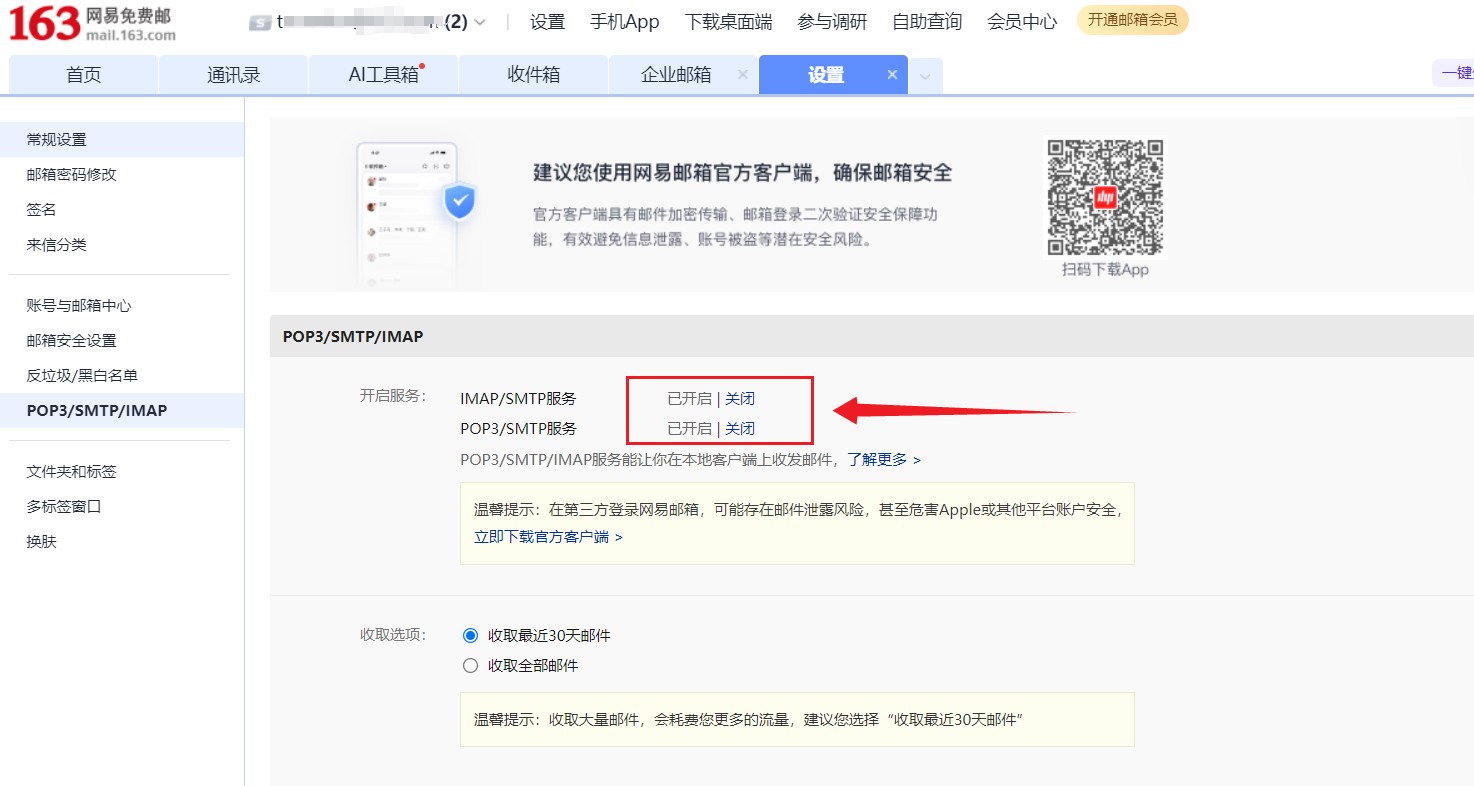Screen dimensions: 1474x786
Task: Open 反垃圾/黑白名单 settings
Action: click(x=82, y=376)
